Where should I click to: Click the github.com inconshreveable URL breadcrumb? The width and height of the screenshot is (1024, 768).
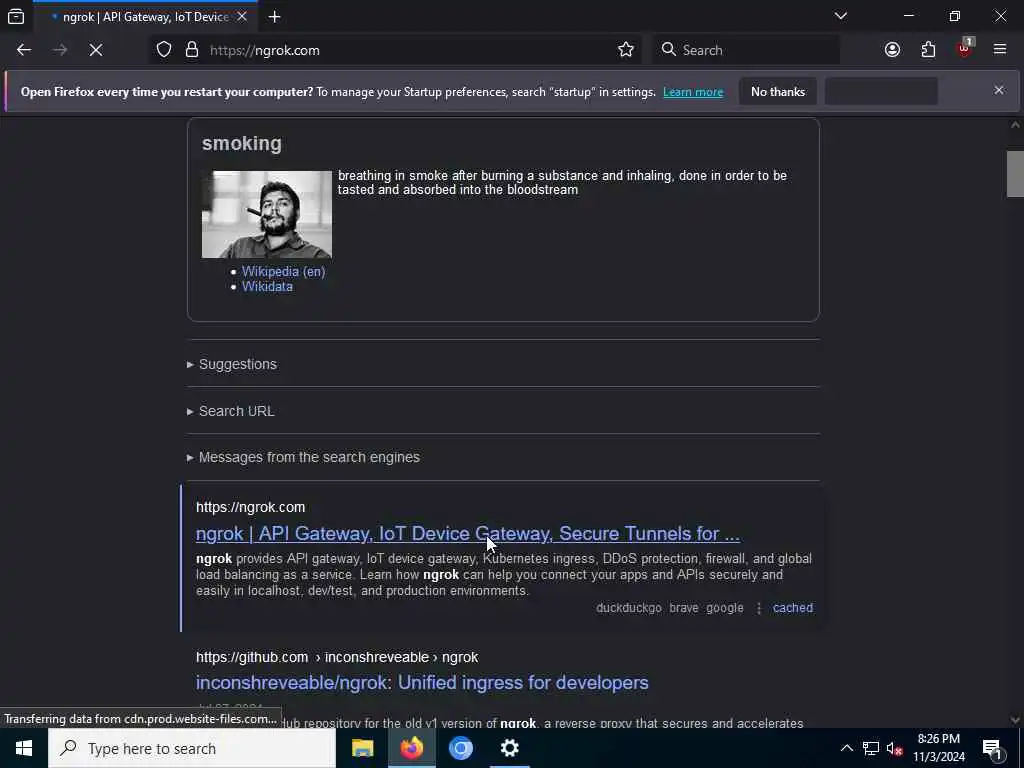coord(337,657)
